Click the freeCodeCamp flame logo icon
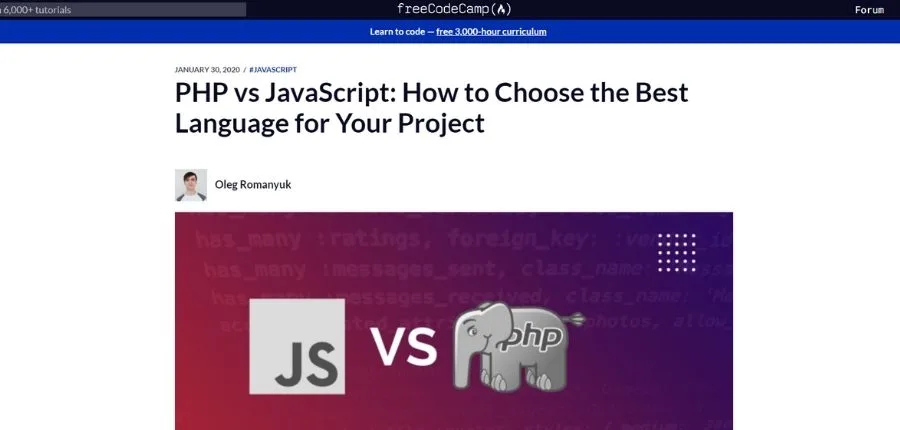 point(503,10)
